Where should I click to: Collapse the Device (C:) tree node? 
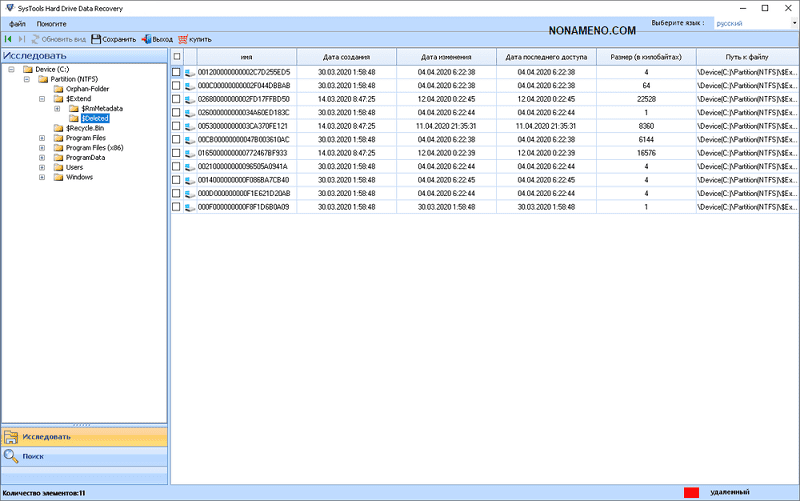pos(10,69)
